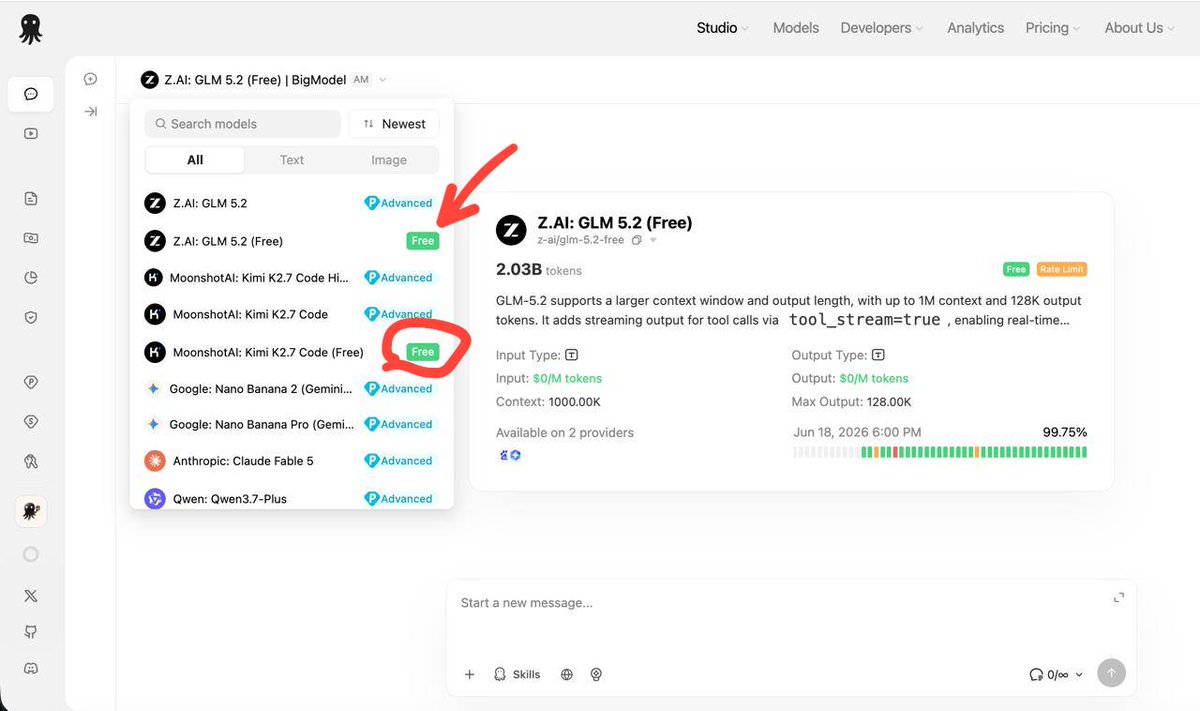Open the X (Twitter) link in the sidebar

tap(31, 595)
